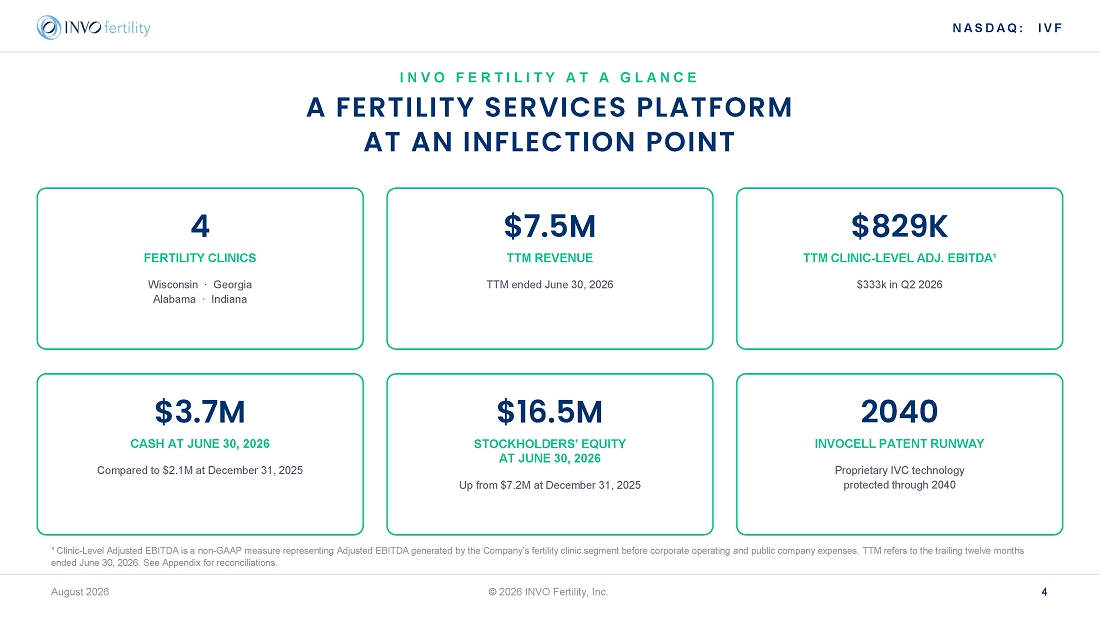Viewport: 1100px width, 619px height.
Task: Click the $829K figure
Action: (x=899, y=227)
